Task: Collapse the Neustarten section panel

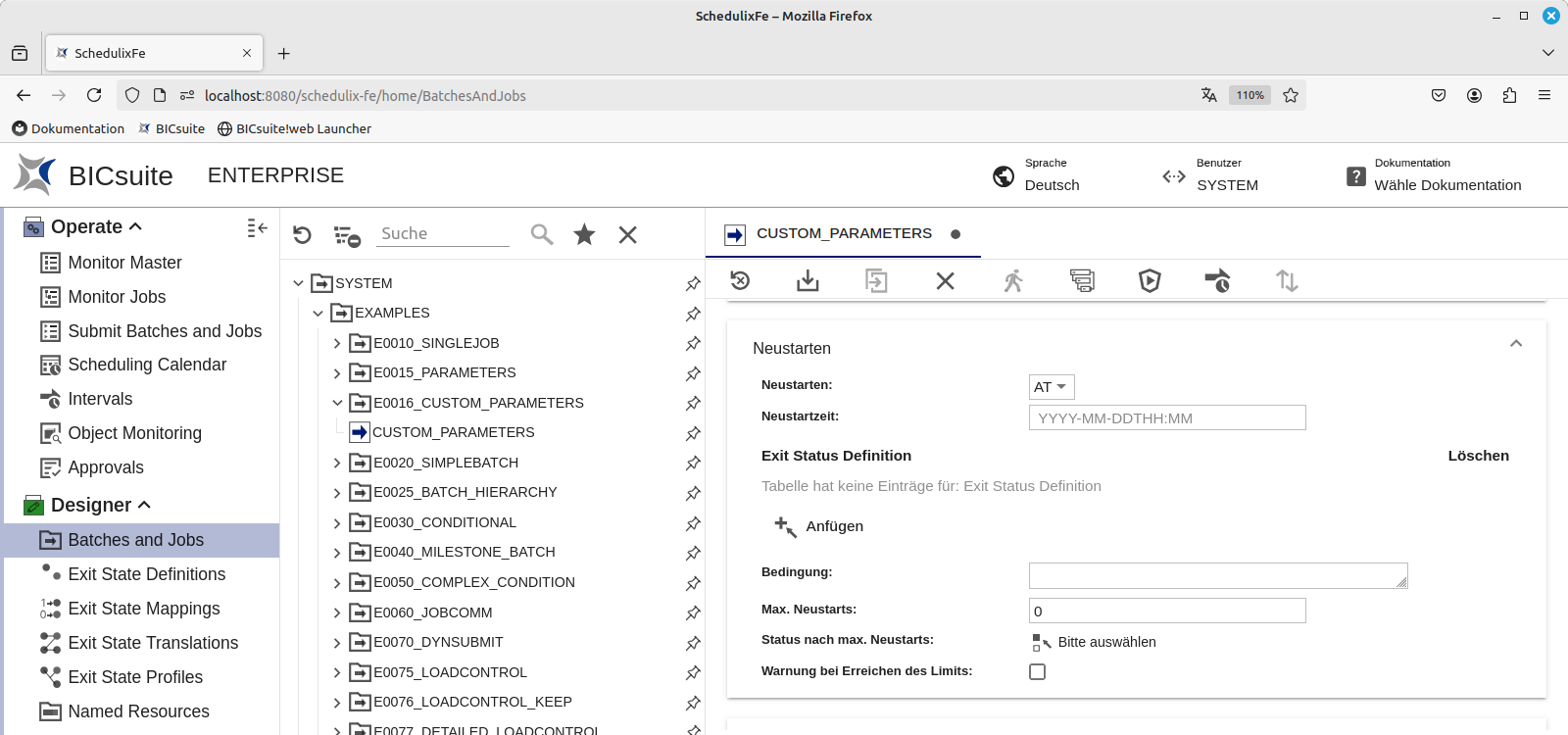Action: [1515, 344]
